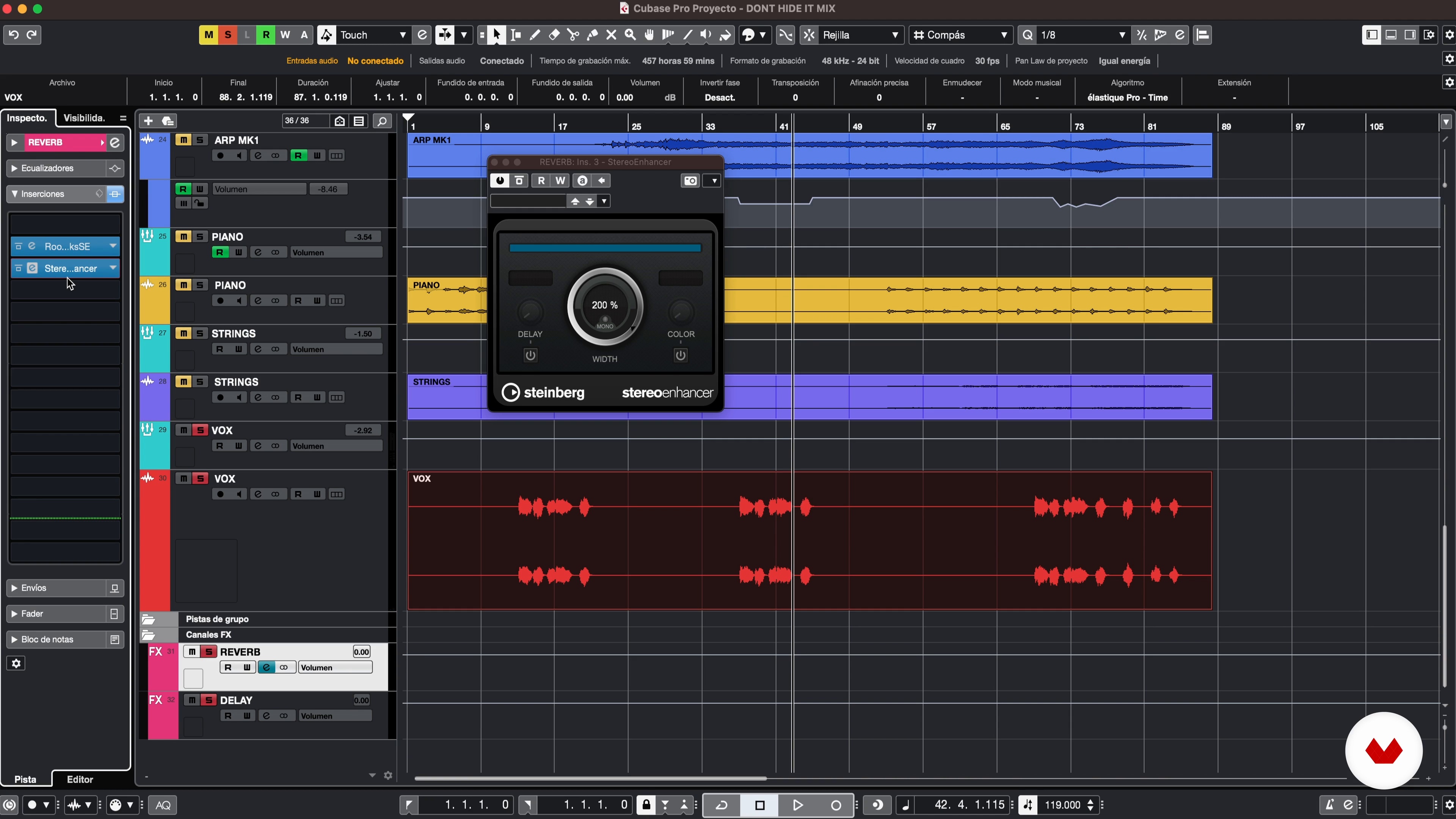Select the Zoom magnifier tool
Screen dimensions: 1456x819
coord(630,35)
